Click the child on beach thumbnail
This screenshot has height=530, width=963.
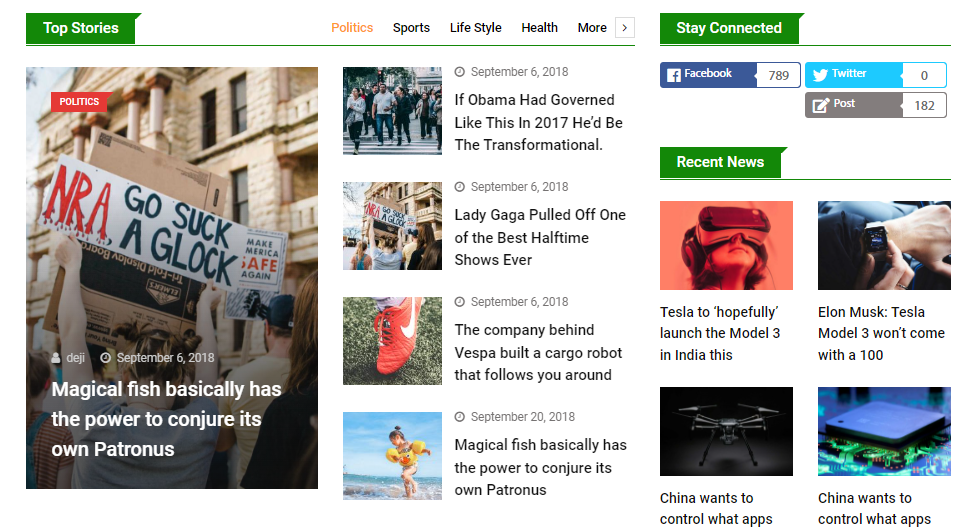(x=392, y=456)
